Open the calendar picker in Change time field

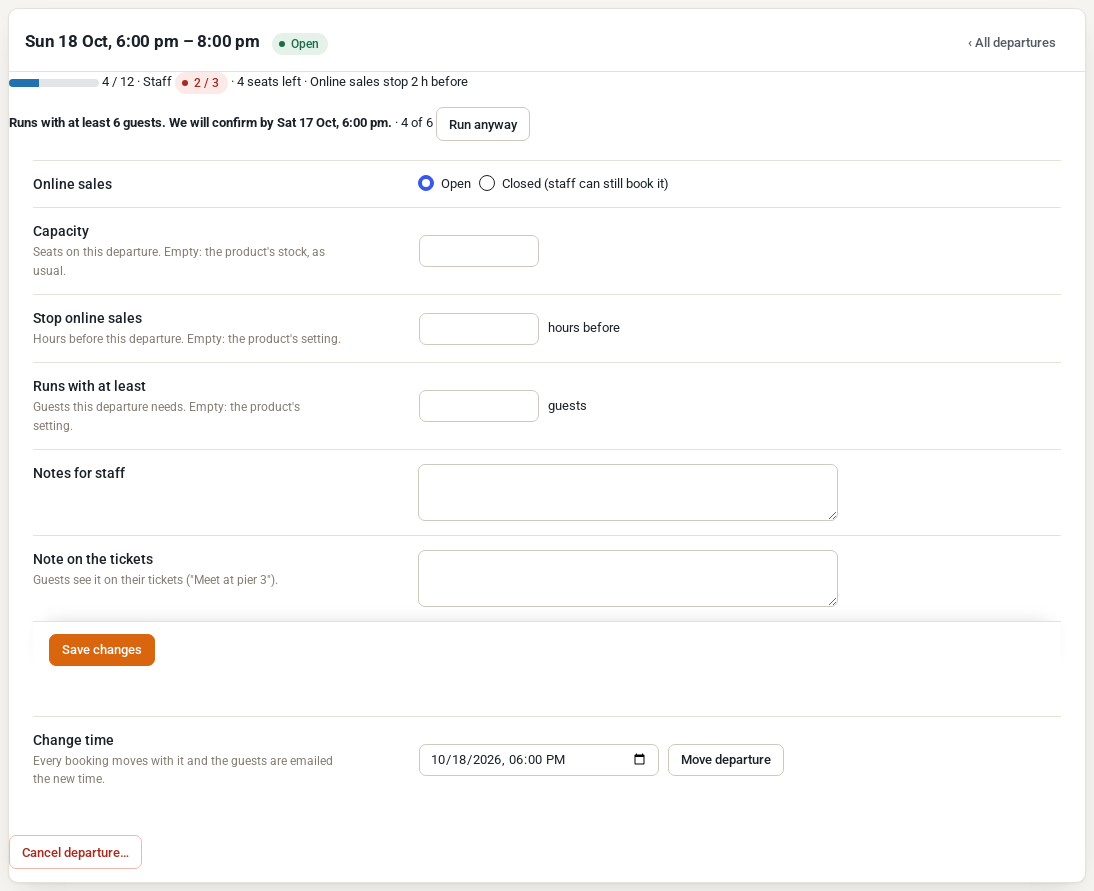pos(639,760)
